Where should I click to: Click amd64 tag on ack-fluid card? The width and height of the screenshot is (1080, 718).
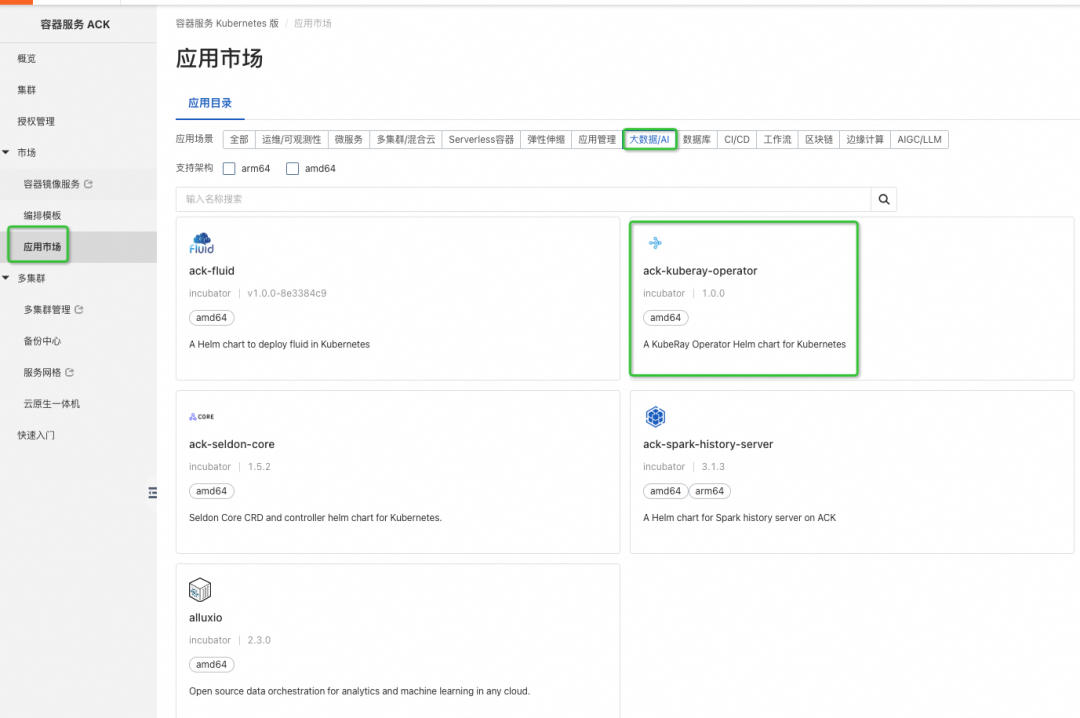211,318
